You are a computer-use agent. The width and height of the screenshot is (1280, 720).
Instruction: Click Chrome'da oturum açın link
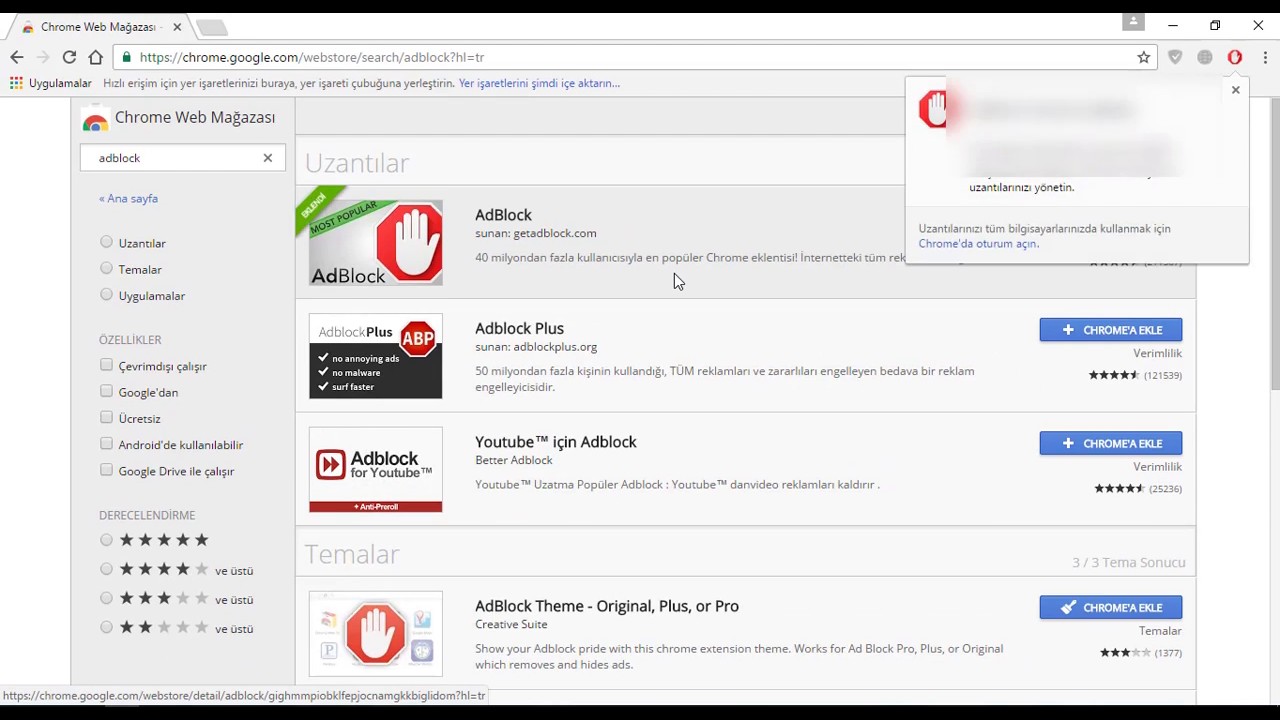977,244
